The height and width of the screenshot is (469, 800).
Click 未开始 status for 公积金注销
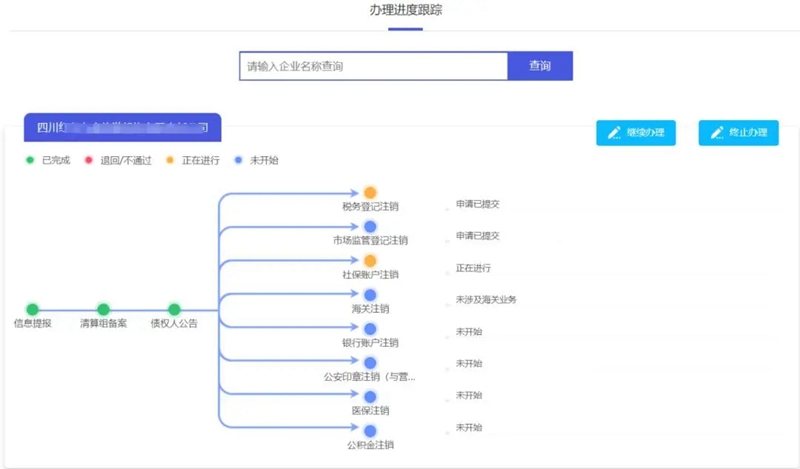coord(469,427)
